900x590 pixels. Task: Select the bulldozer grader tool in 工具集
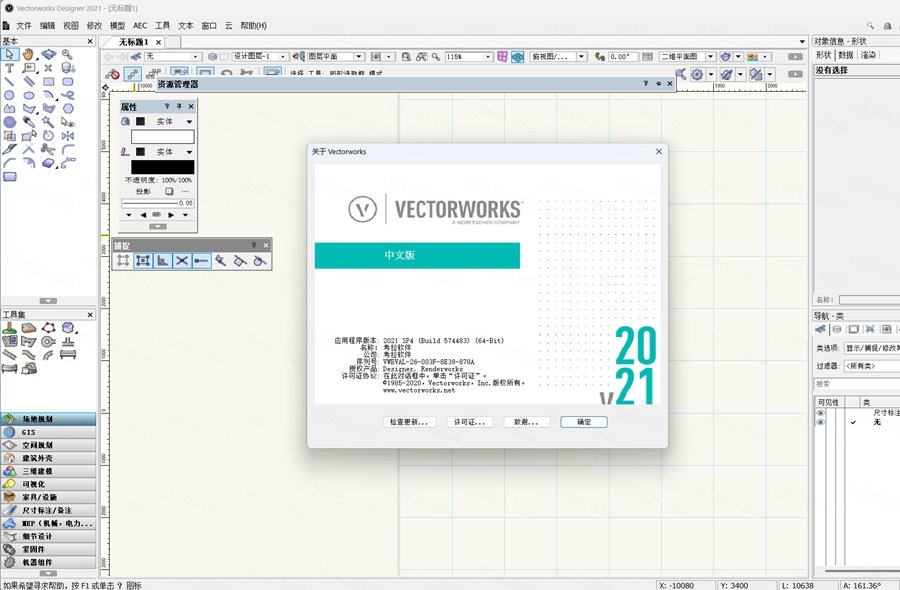(x=29, y=368)
